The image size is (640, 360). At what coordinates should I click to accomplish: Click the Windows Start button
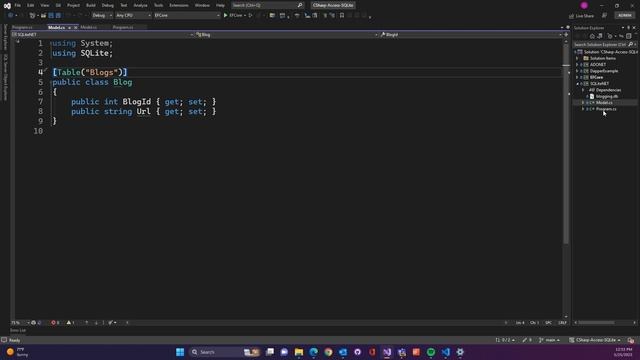point(180,352)
